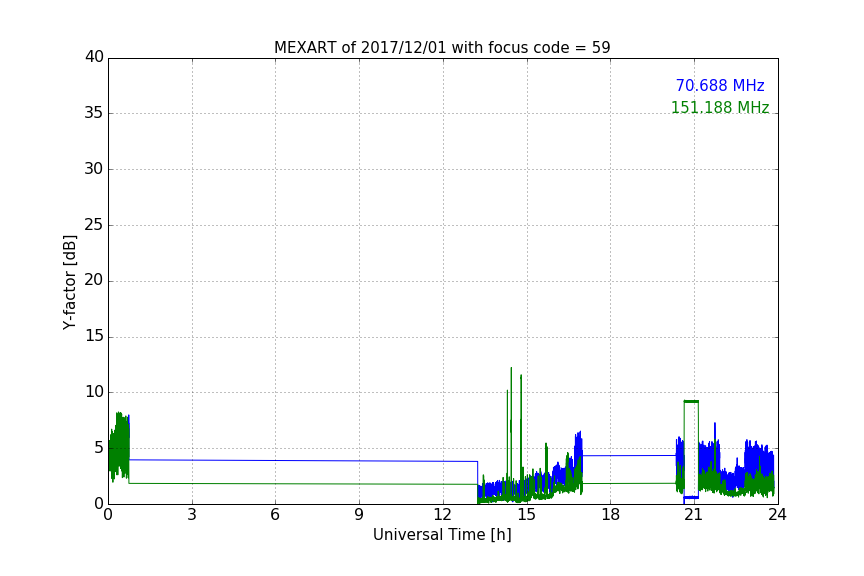Click the x-axis tick label '3'
Viewport: 864px width, 576px height.
point(192,515)
